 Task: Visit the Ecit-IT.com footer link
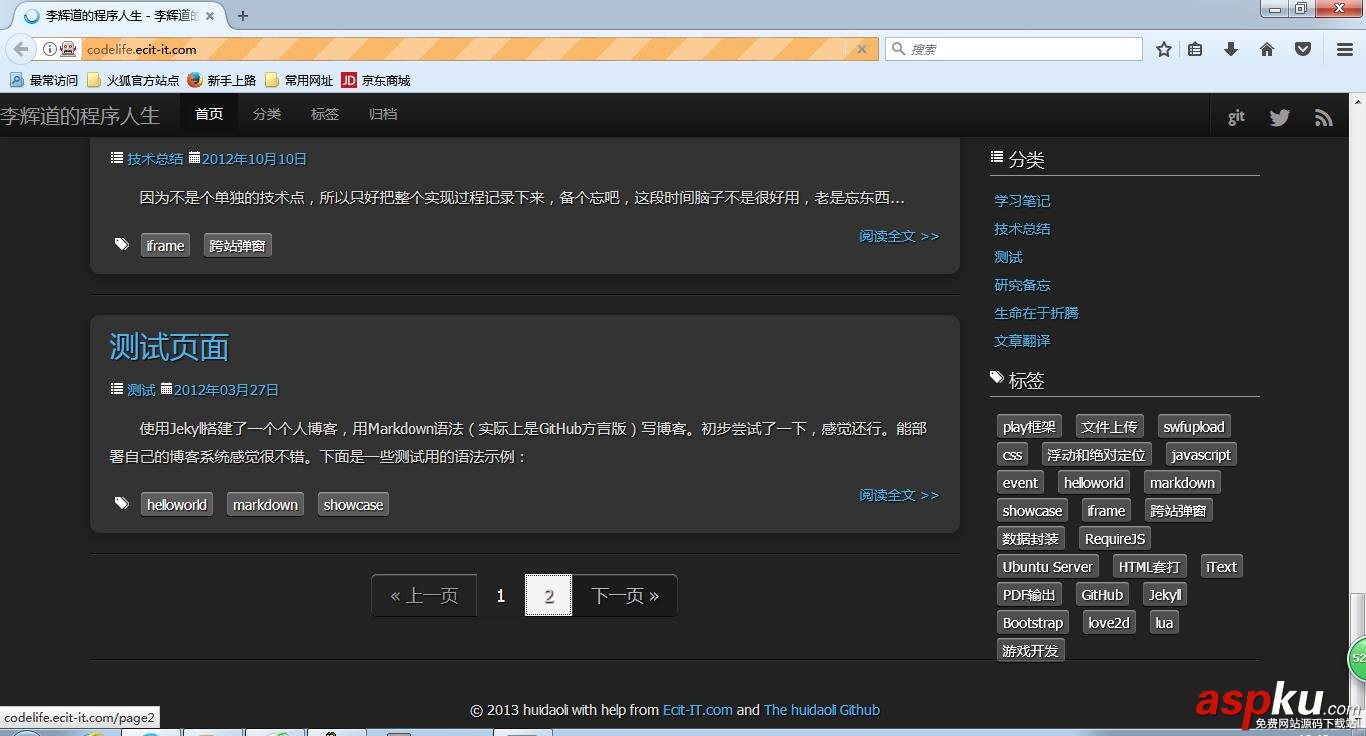click(x=698, y=710)
